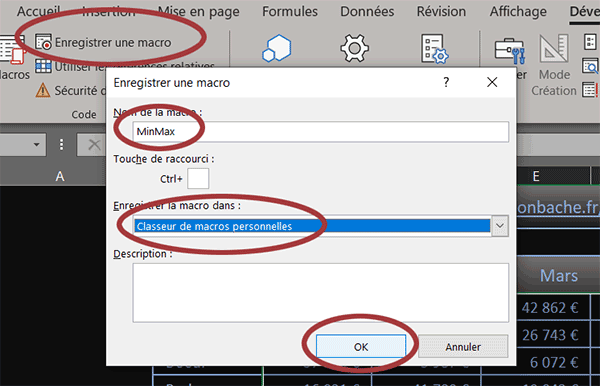Open the Compléments hexagon icon
Screen dimensions: 600x386
[x=277, y=48]
